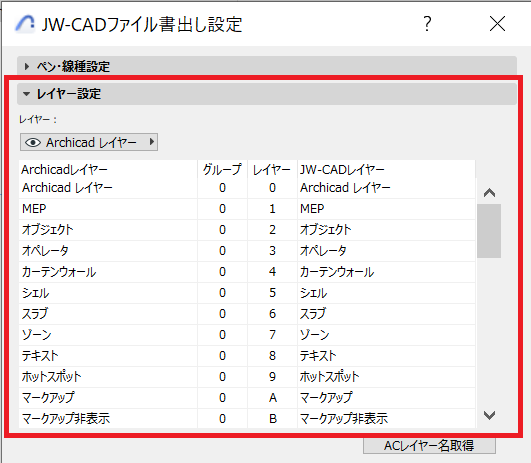Select the カーテンウォール Archicad layer row

(108, 272)
